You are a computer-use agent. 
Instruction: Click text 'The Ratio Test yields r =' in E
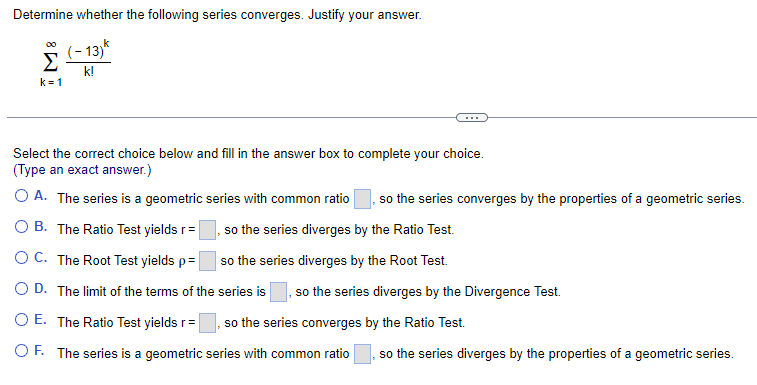pos(126,322)
